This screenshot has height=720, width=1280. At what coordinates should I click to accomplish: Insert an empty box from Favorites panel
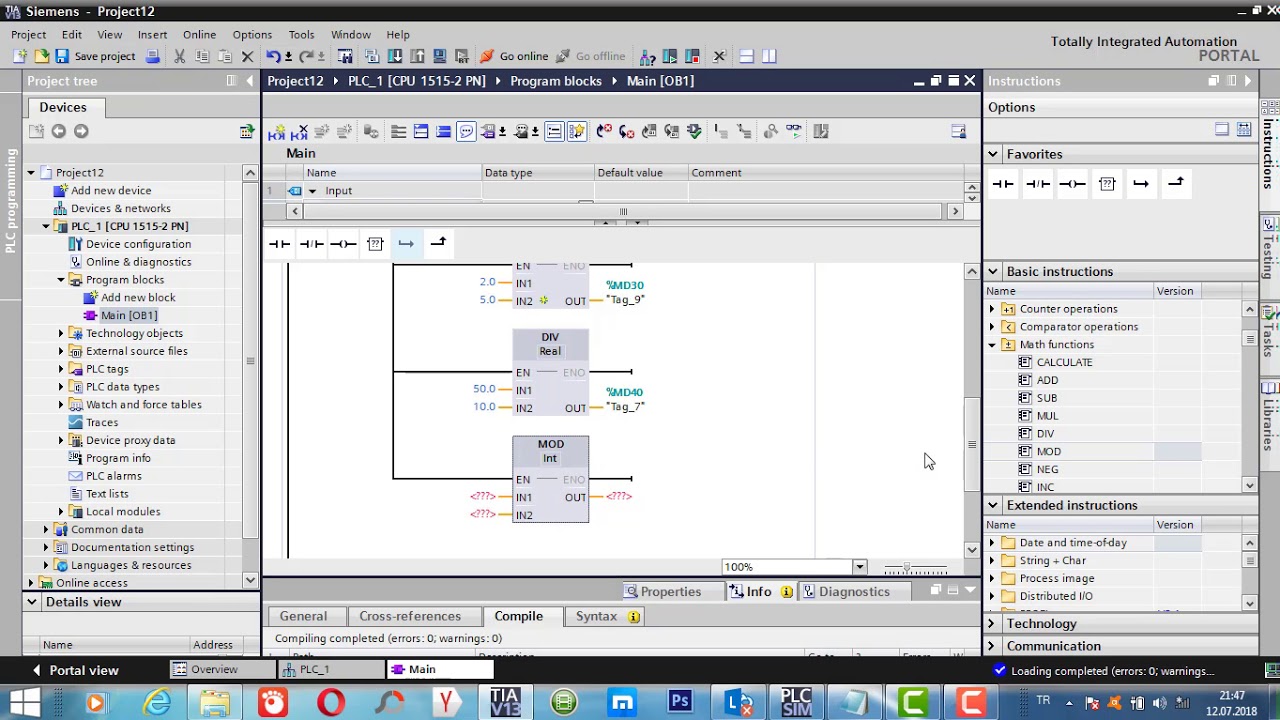tap(1107, 183)
